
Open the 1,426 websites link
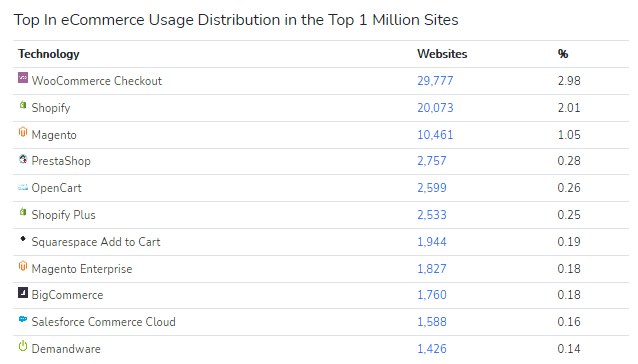click(x=432, y=349)
